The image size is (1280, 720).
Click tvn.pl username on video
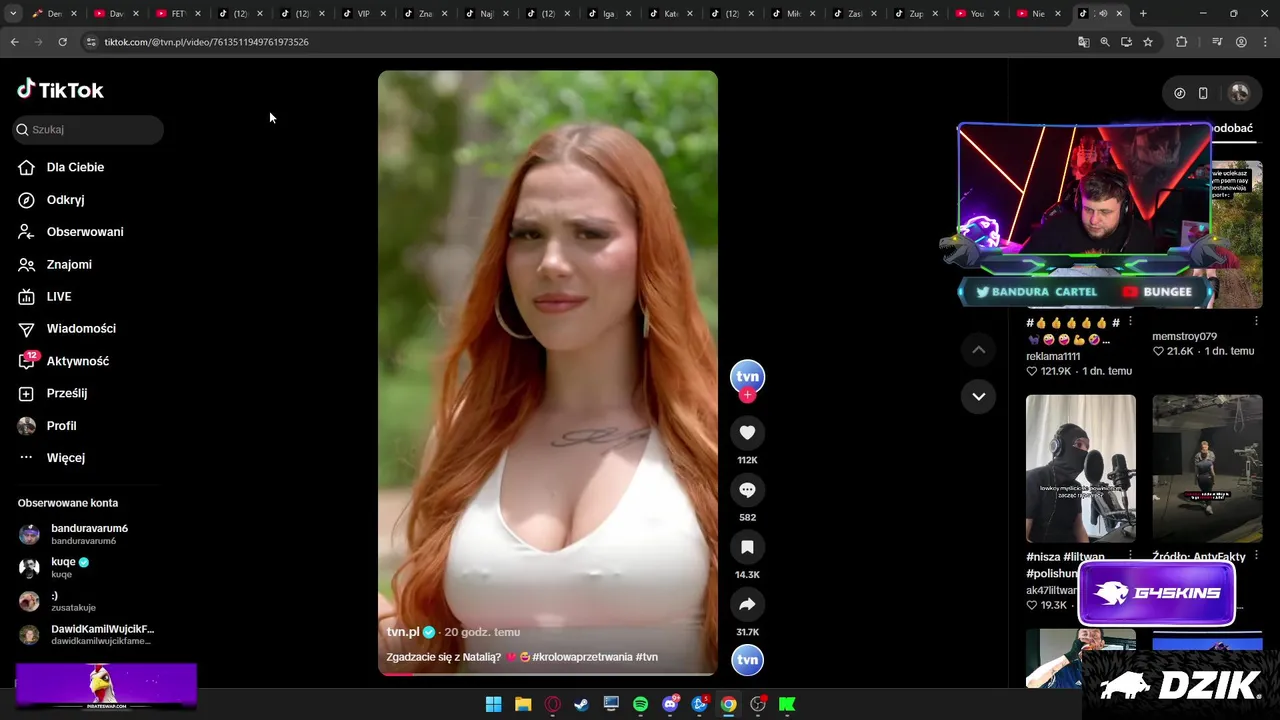tap(403, 632)
